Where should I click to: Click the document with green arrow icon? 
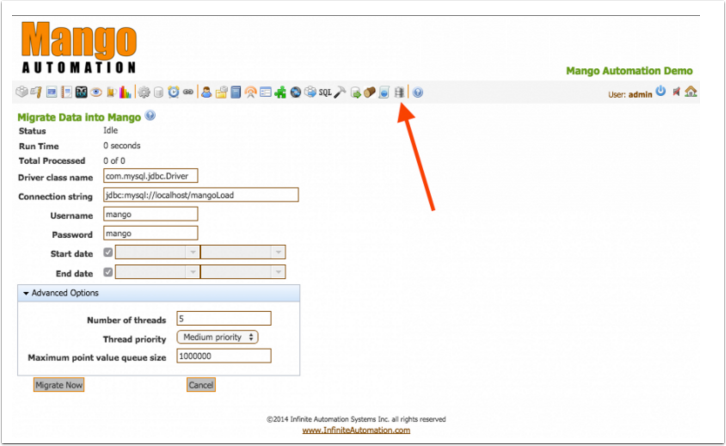point(356,92)
